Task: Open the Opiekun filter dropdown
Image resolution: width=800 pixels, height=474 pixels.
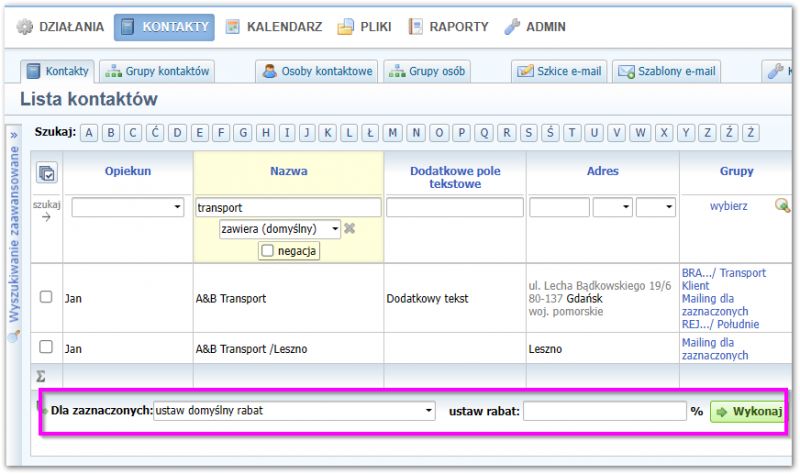Action: pos(128,207)
